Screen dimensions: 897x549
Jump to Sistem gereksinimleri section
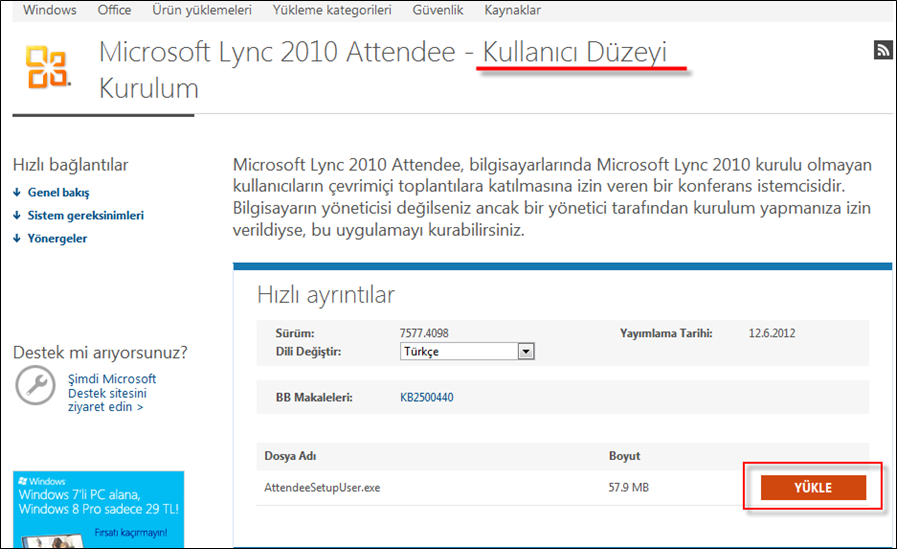(86, 216)
